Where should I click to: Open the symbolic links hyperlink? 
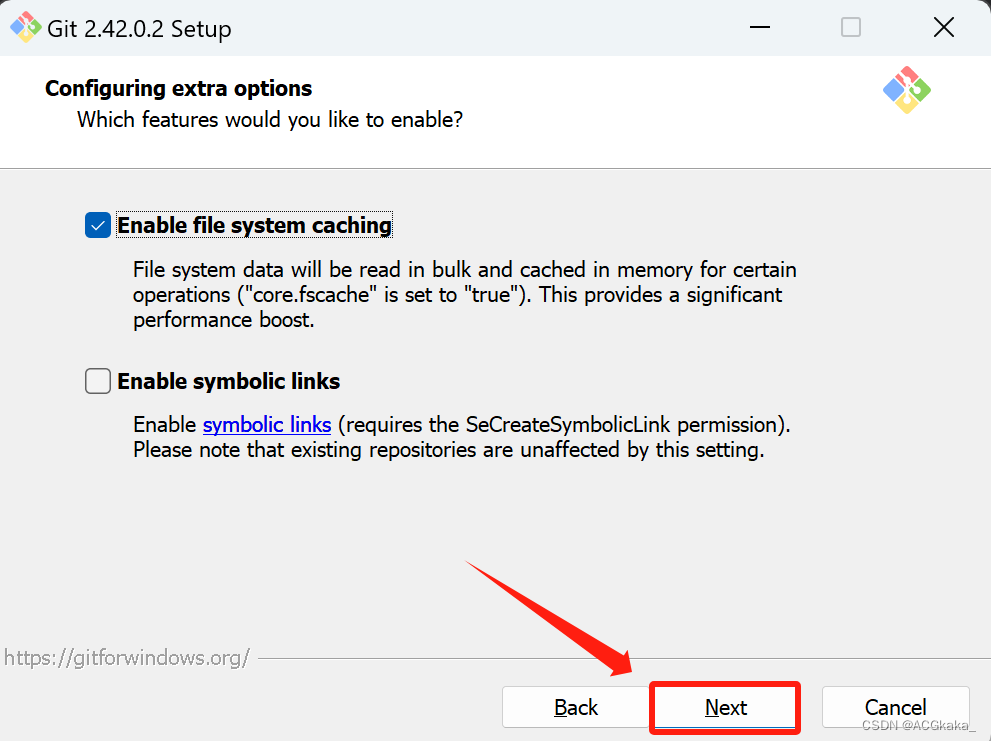(x=267, y=425)
